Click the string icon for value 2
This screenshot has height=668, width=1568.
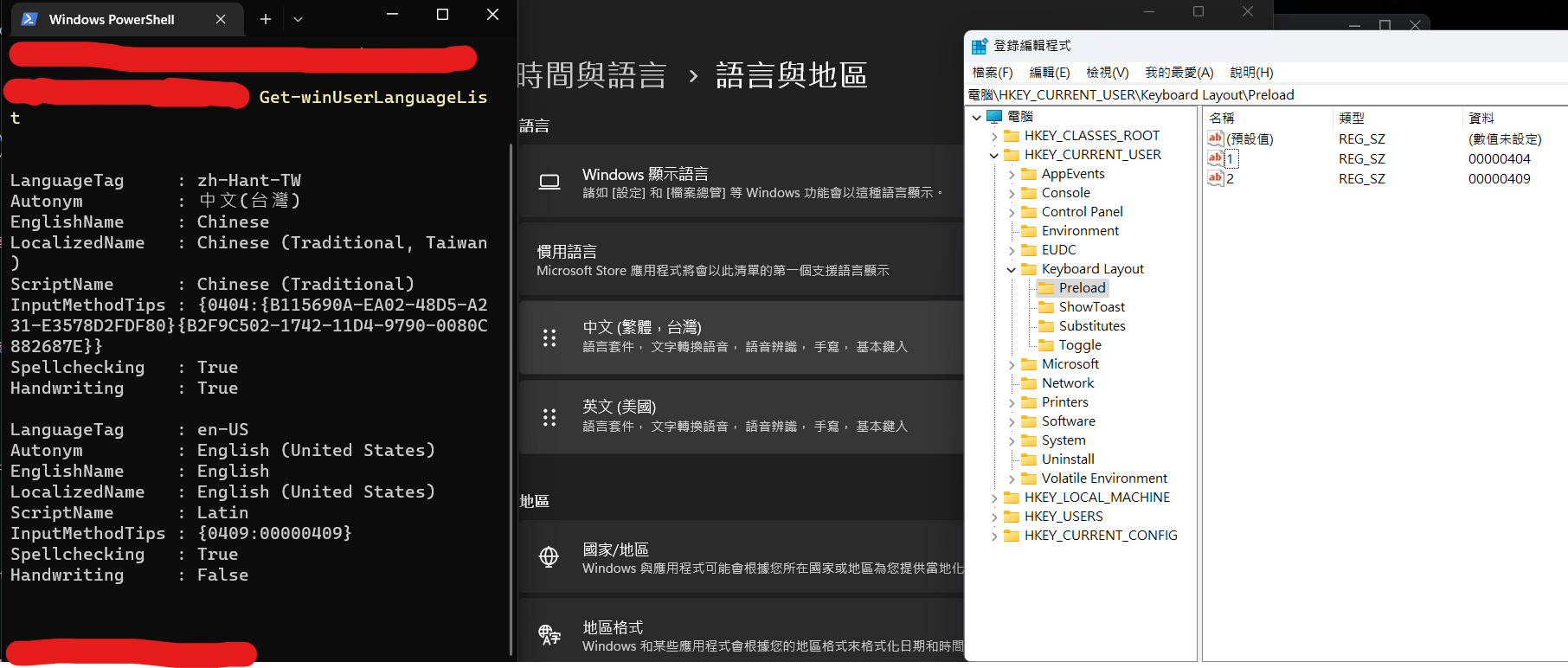[1216, 178]
